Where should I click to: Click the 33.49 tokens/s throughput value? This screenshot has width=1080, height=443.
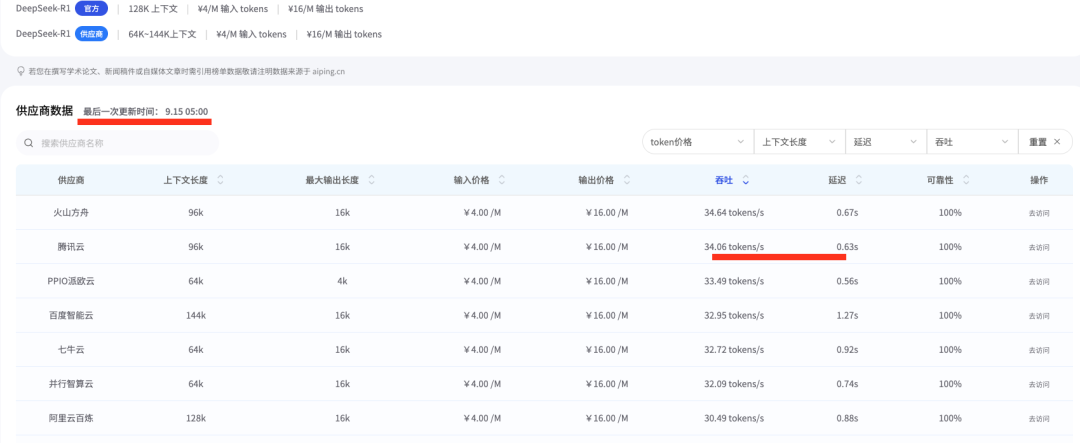tap(734, 281)
